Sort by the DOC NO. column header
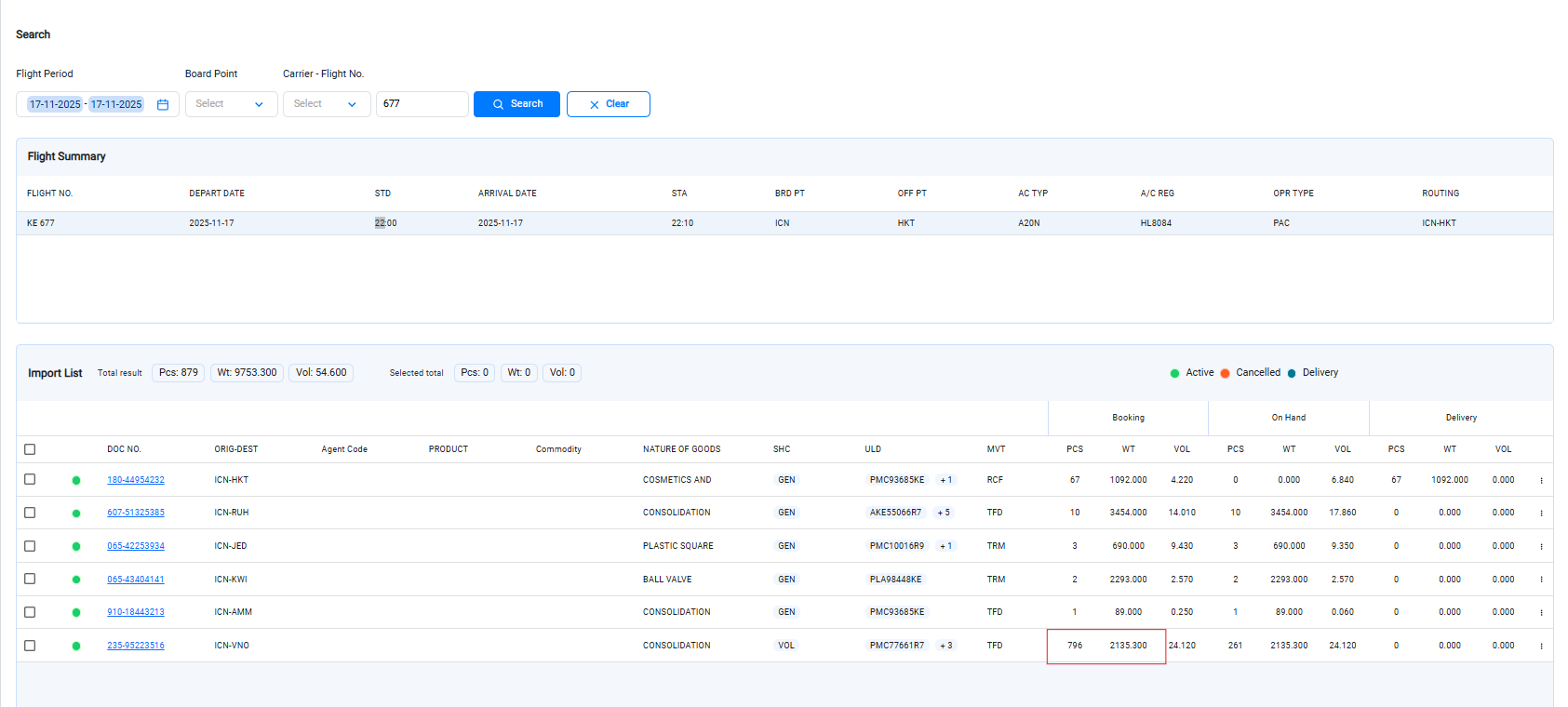This screenshot has height=707, width=1568. (124, 449)
